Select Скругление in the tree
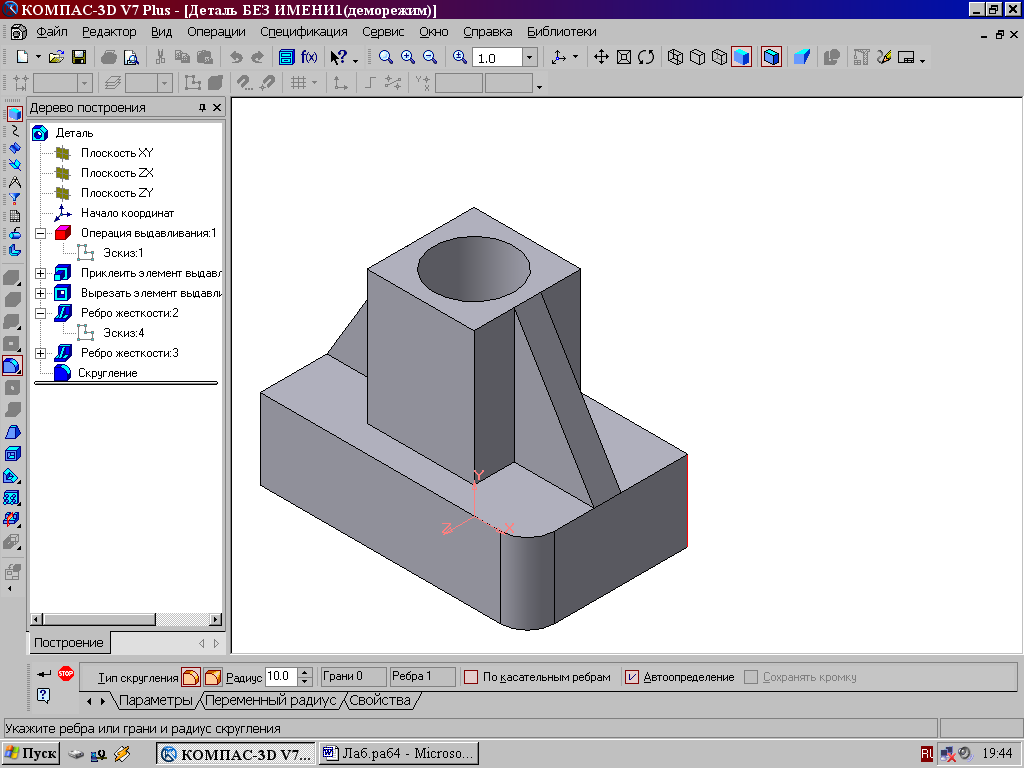The width and height of the screenshot is (1024, 768). [x=108, y=373]
